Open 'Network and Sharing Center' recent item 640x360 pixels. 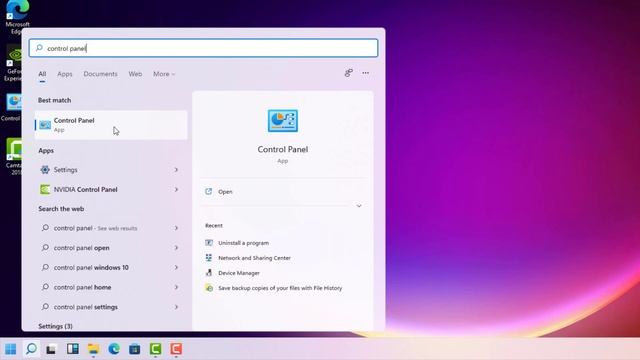254,258
